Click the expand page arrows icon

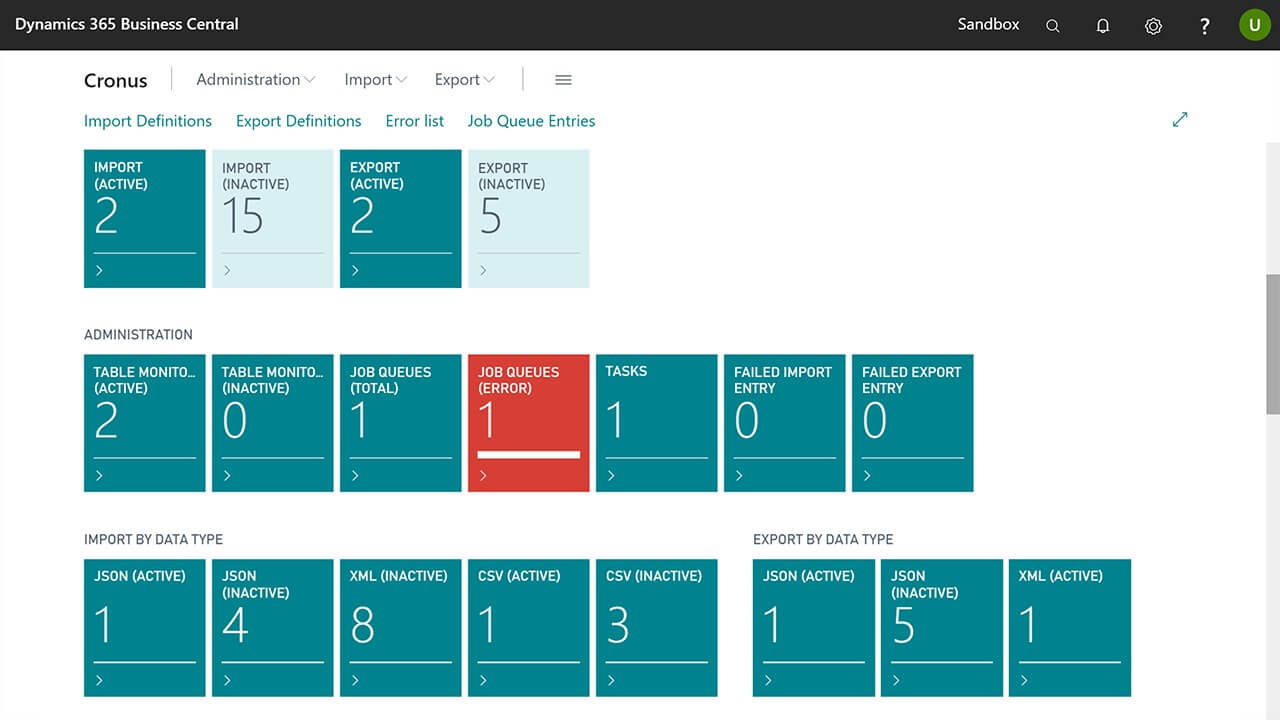pyautogui.click(x=1180, y=120)
